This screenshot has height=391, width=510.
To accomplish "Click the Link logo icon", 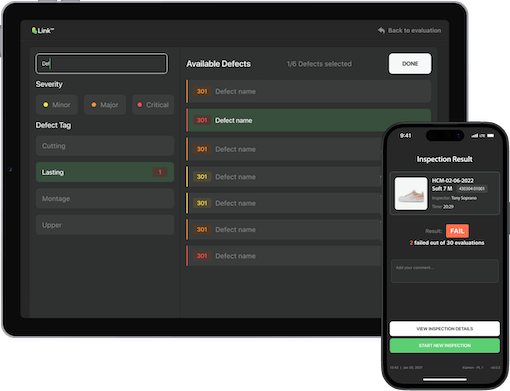I will pyautogui.click(x=34, y=31).
